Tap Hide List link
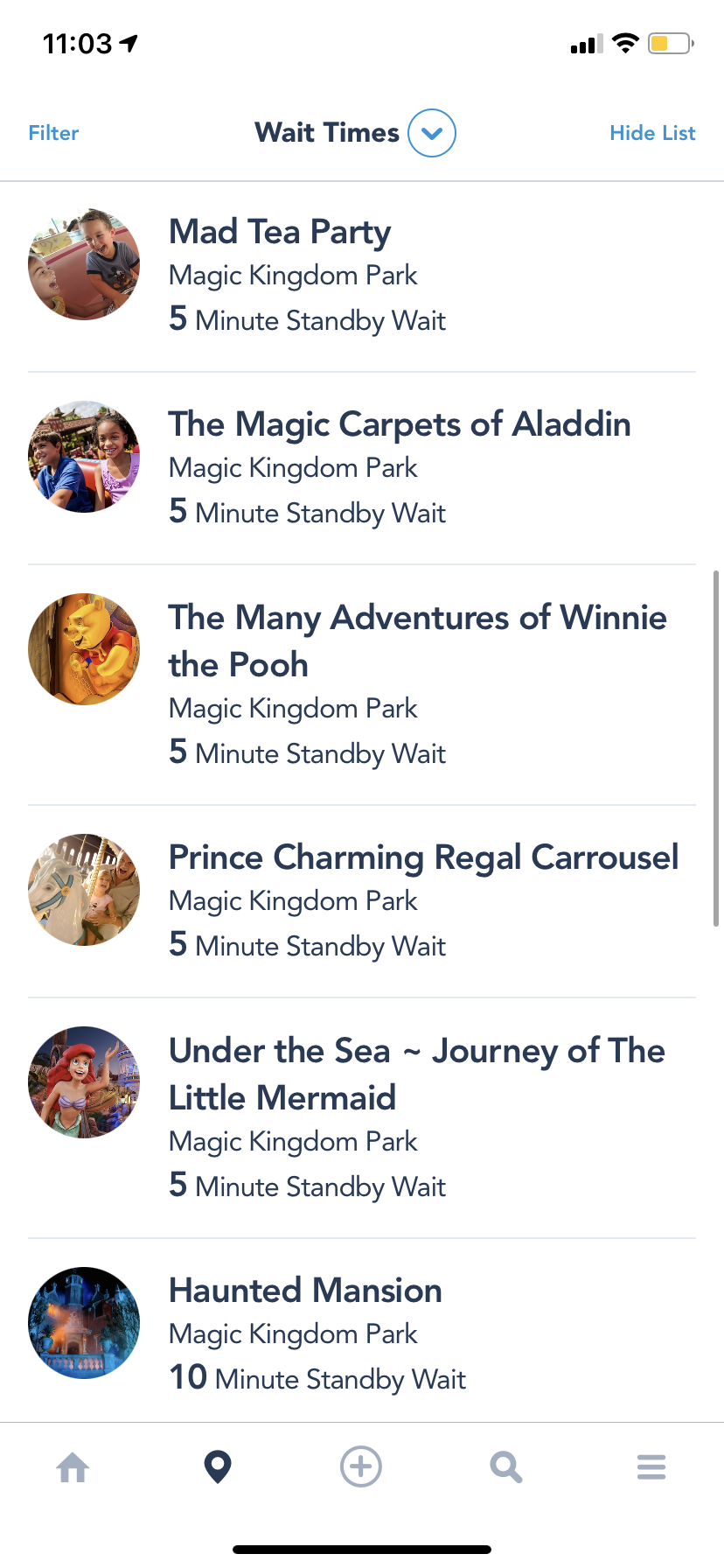The height and width of the screenshot is (1568, 724). pos(652,133)
